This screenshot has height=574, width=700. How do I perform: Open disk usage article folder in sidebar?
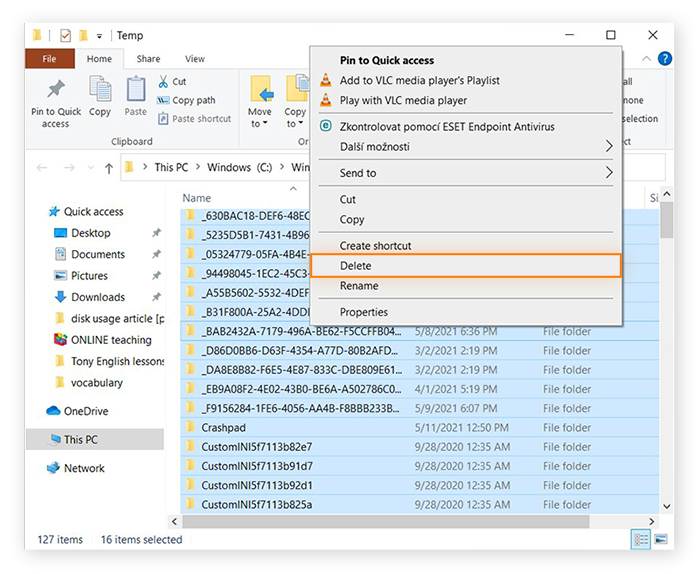(109, 319)
